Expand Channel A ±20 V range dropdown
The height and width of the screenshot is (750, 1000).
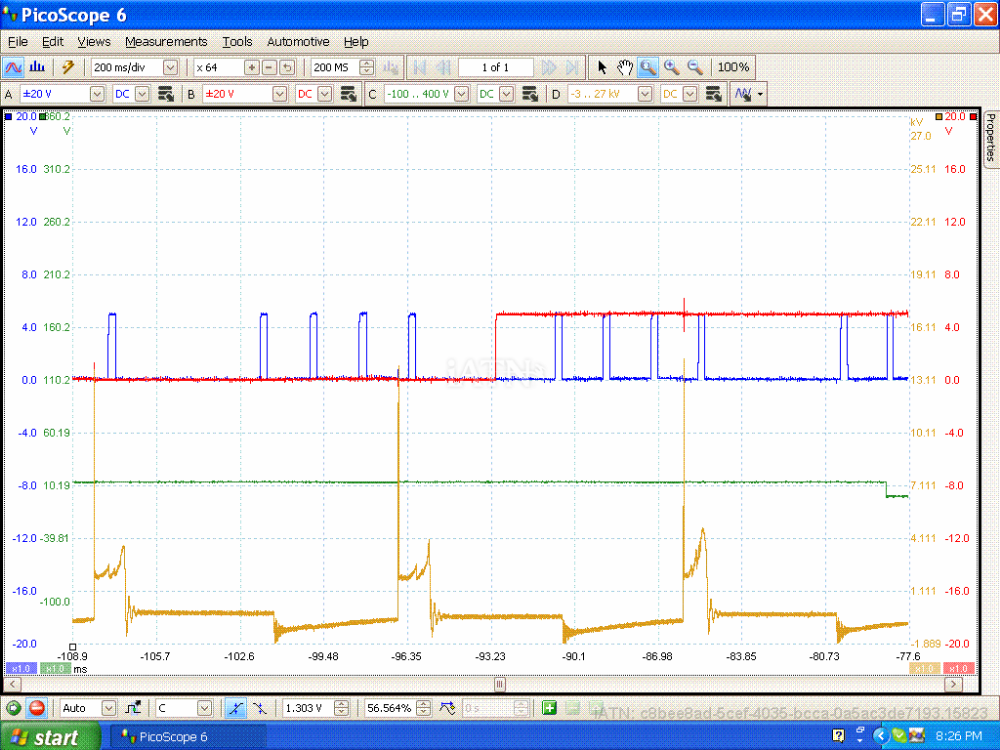(x=97, y=94)
